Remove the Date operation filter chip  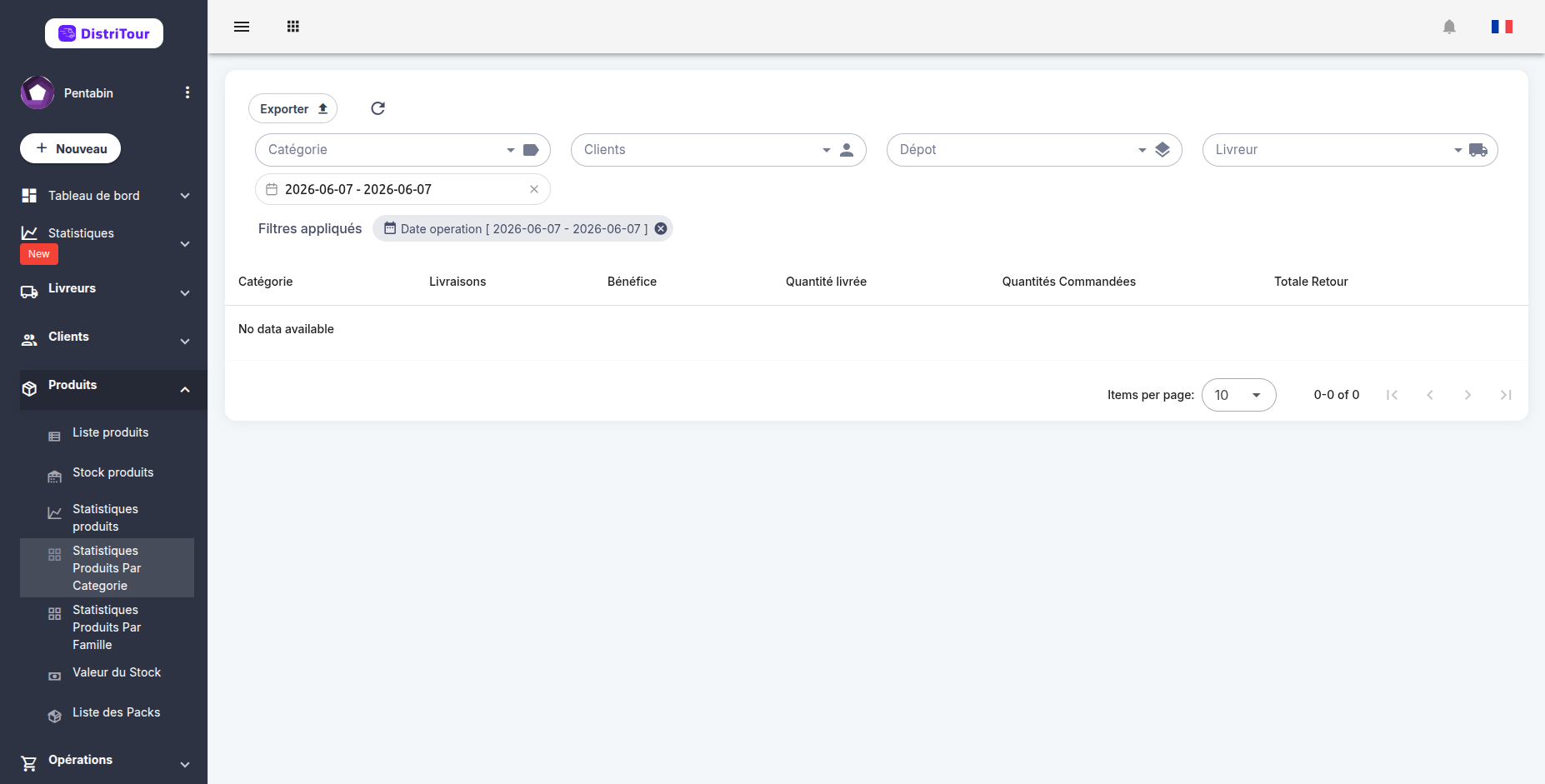point(661,228)
